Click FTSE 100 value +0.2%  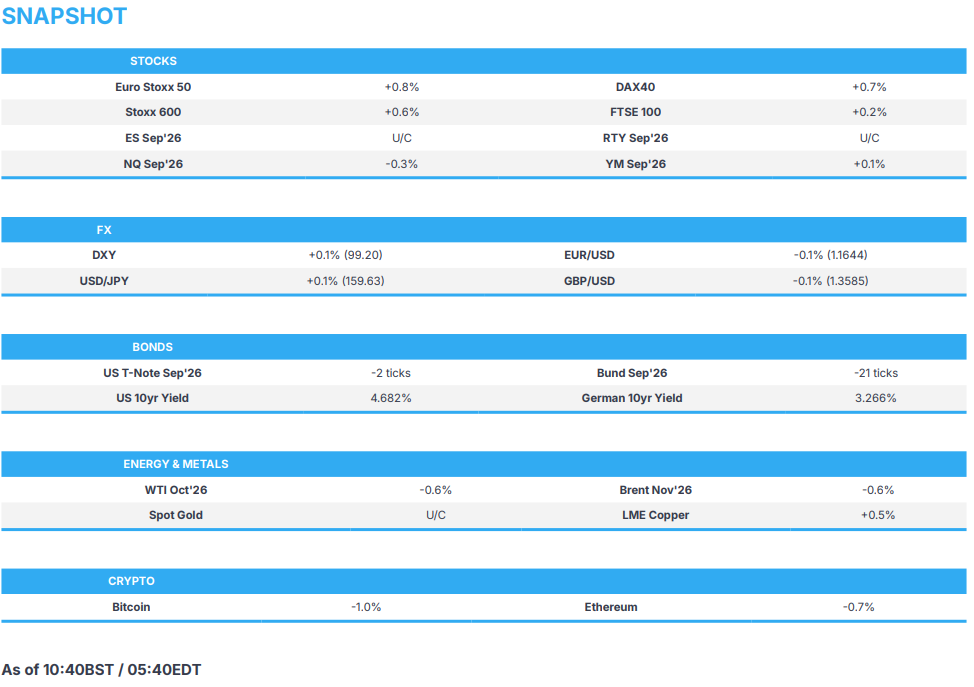point(869,112)
